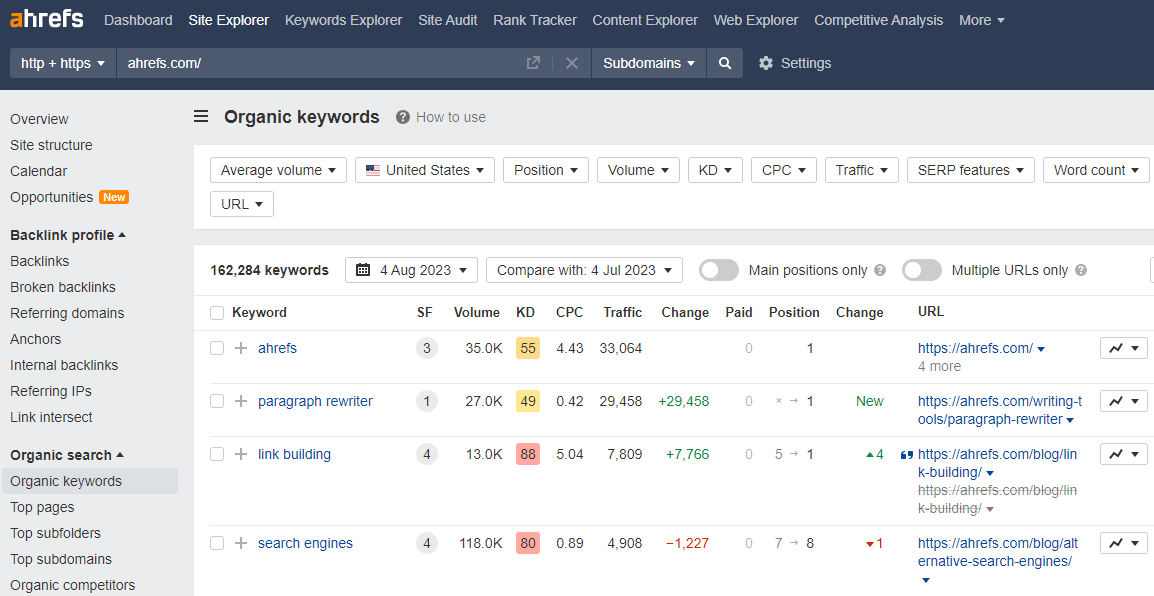Open the paragraph rewriter keyword link
The height and width of the screenshot is (596, 1154).
[315, 401]
